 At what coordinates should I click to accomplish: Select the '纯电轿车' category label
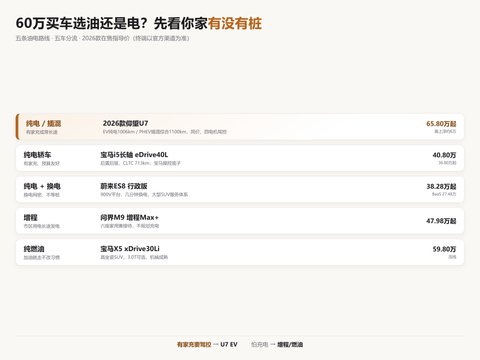coord(37,155)
